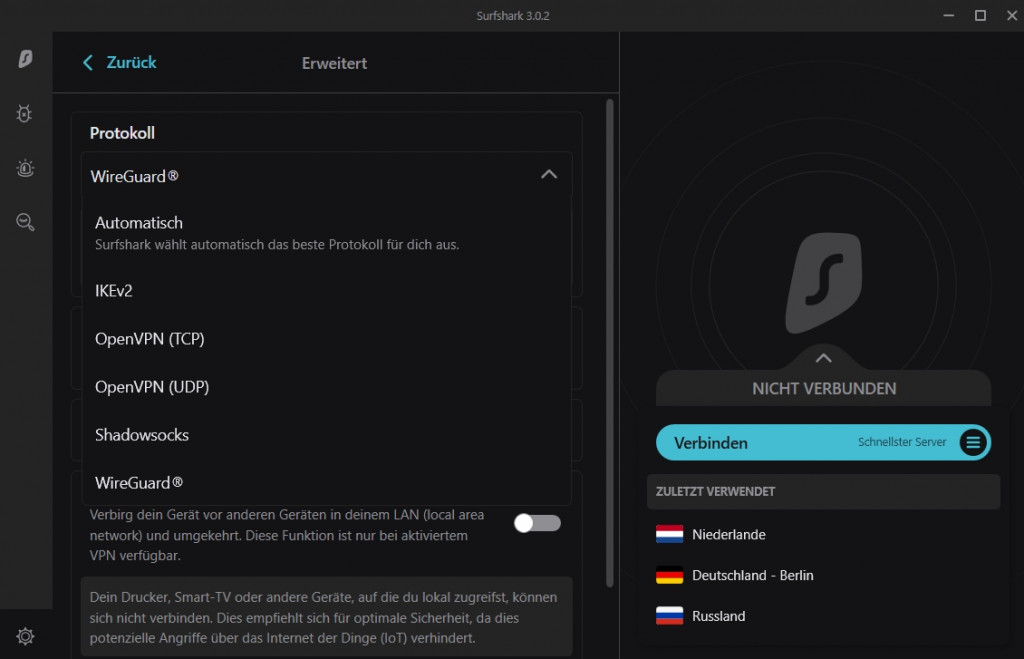
Task: Connect to Russland recent server
Action: click(823, 616)
